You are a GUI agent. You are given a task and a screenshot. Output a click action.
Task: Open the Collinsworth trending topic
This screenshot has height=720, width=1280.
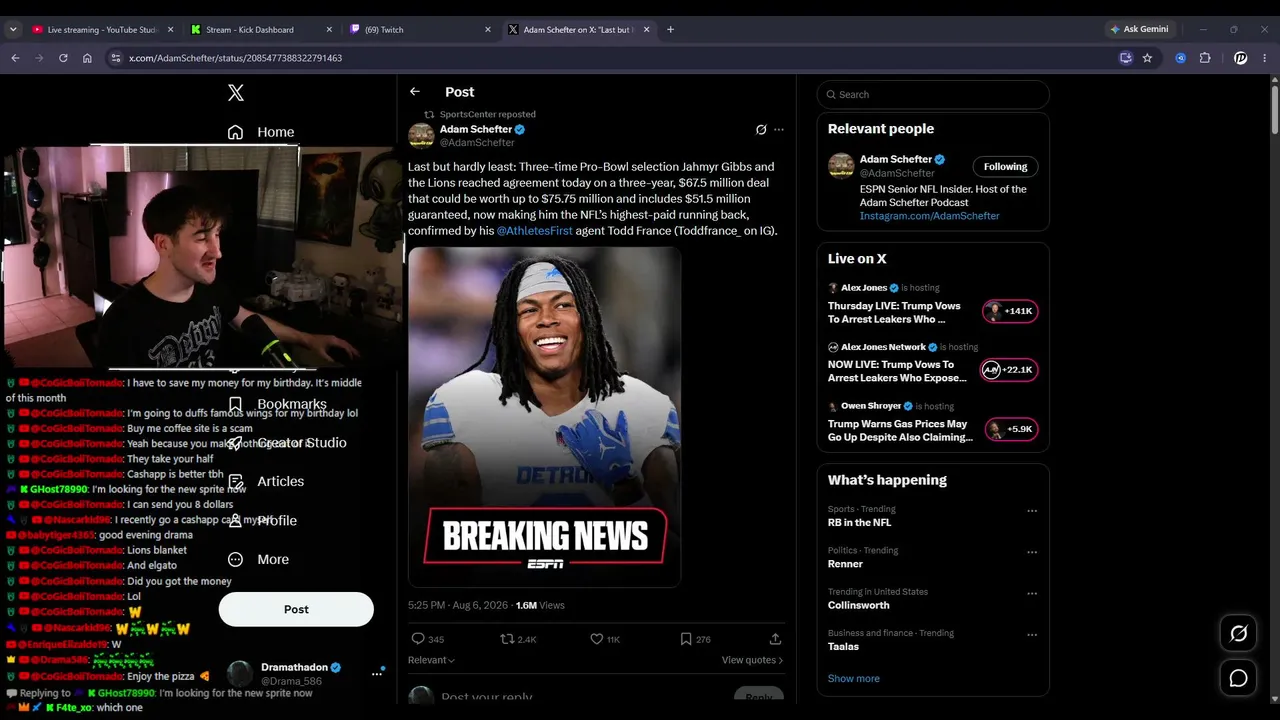click(859, 605)
